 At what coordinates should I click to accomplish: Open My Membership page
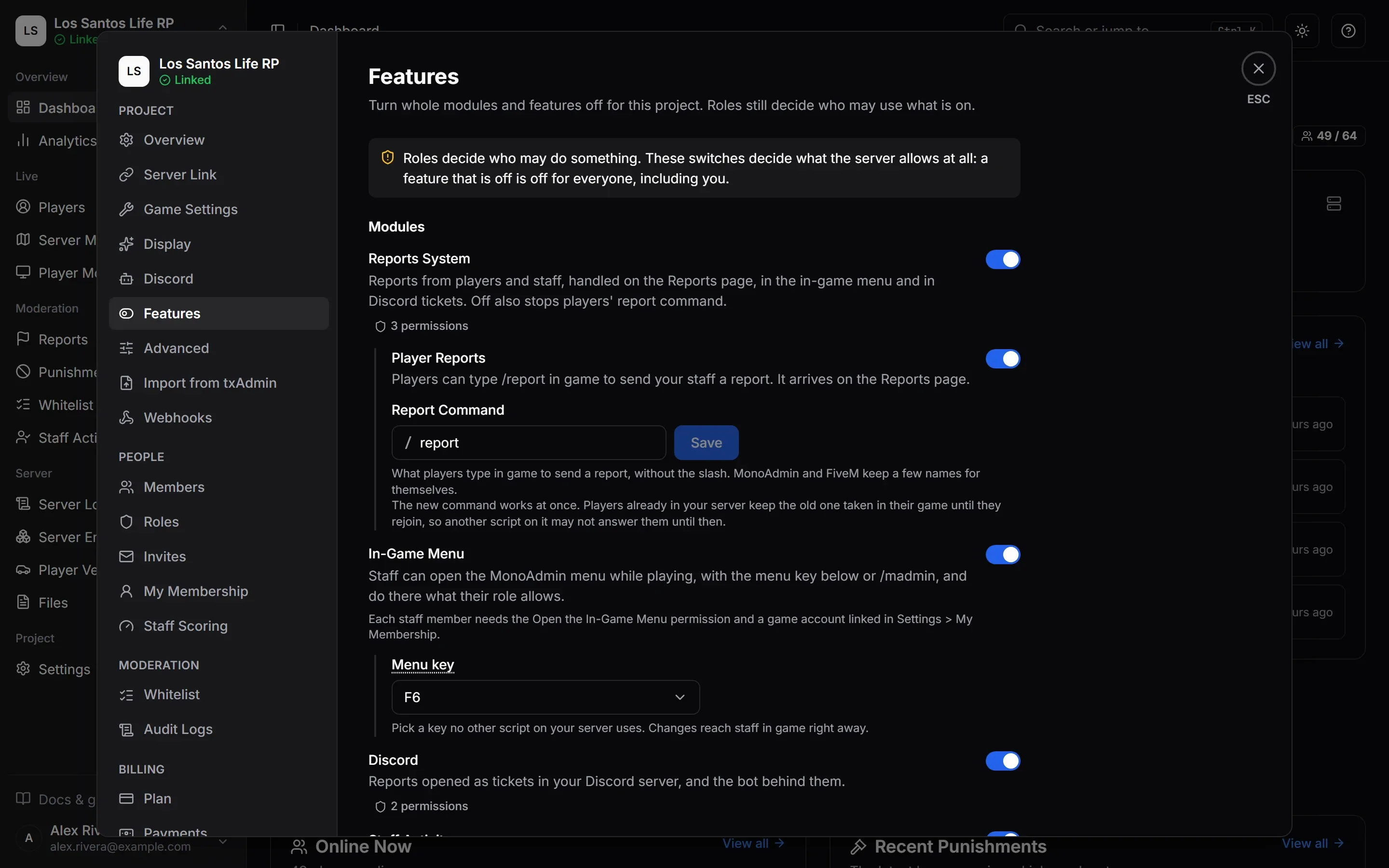tap(218, 591)
